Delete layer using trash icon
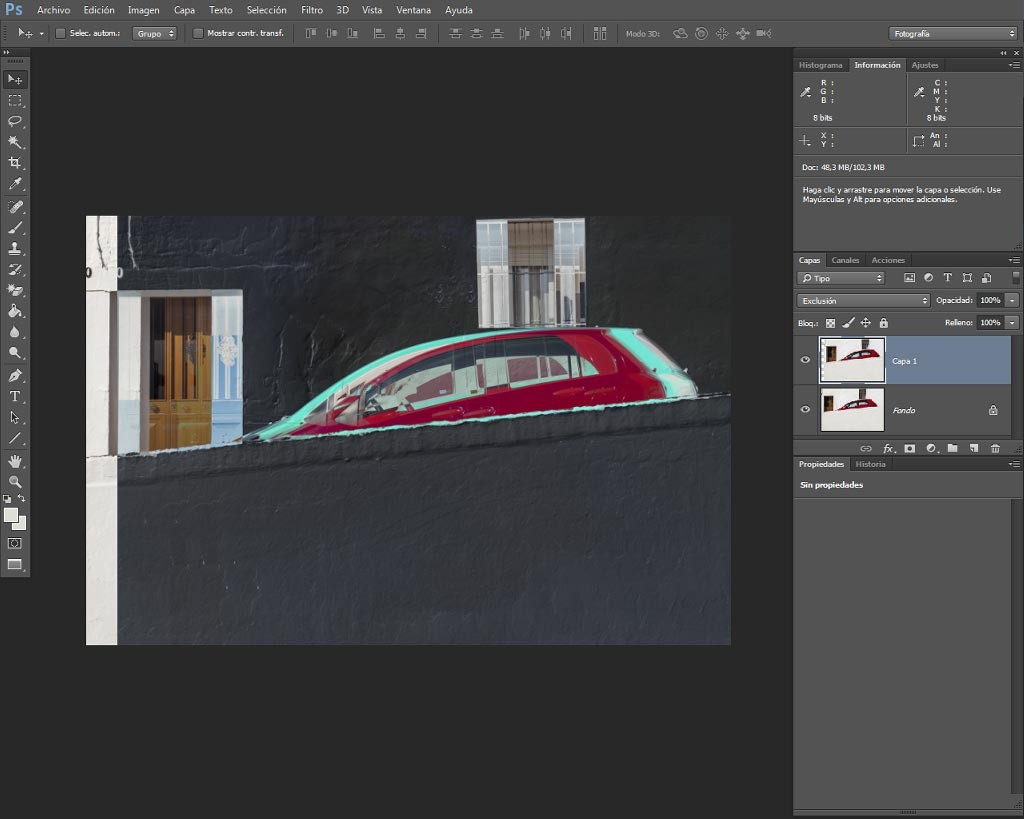Image resolution: width=1024 pixels, height=819 pixels. [x=995, y=448]
